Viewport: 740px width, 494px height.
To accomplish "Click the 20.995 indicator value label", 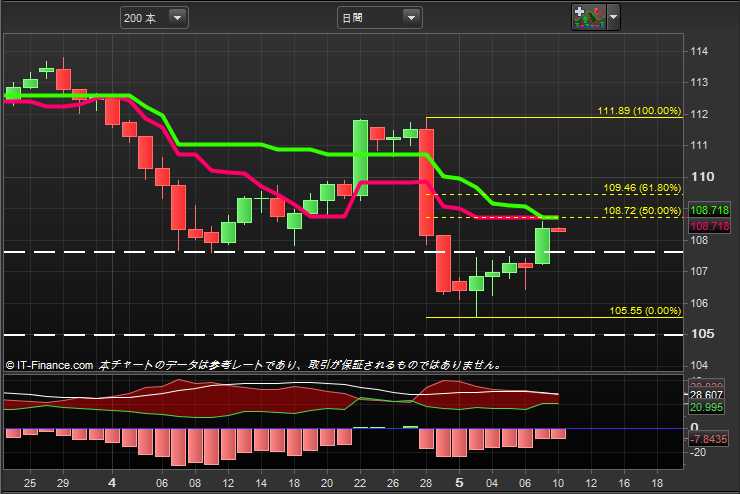I will click(x=706, y=407).
